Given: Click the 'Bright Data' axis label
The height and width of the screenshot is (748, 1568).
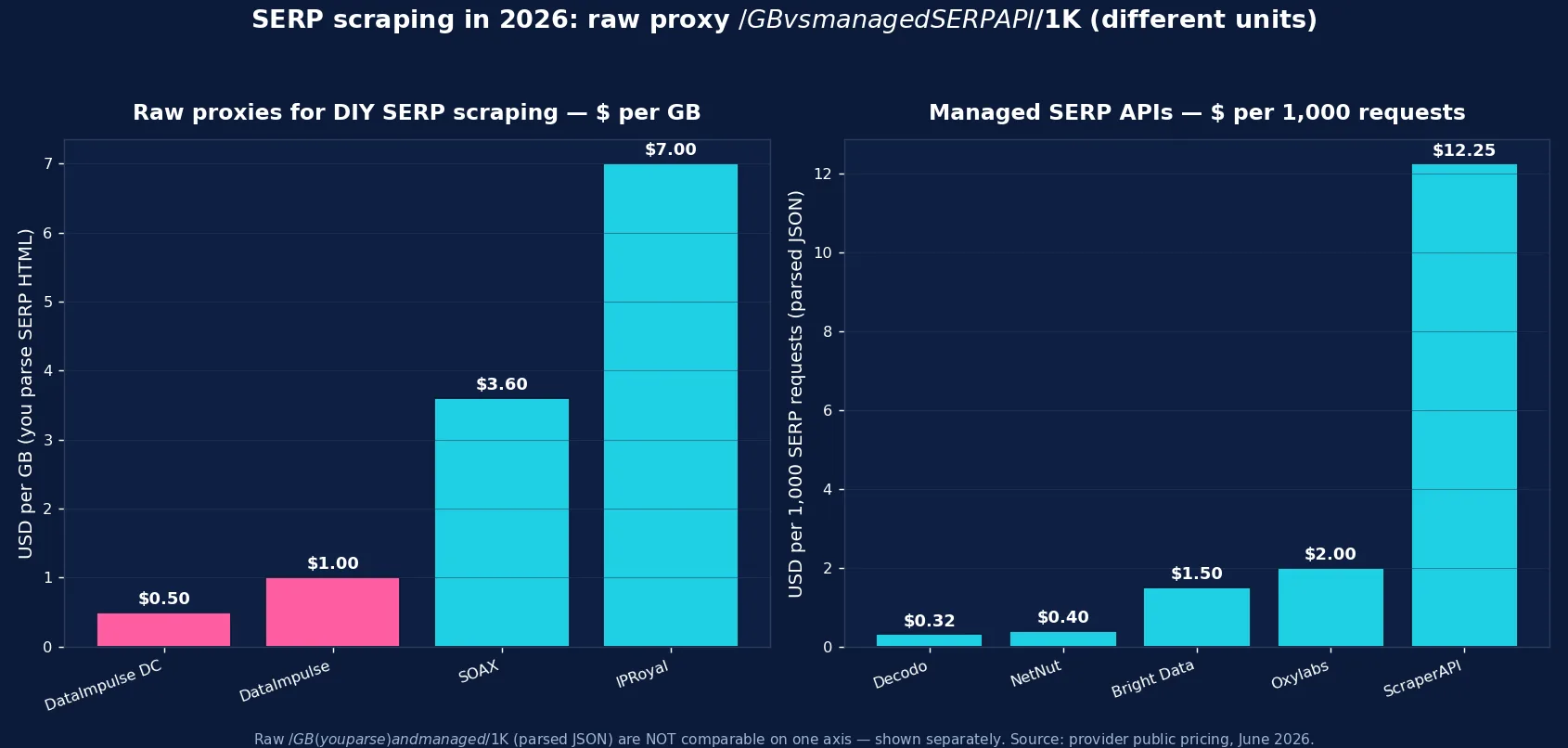Looking at the screenshot, I should click(x=1153, y=679).
